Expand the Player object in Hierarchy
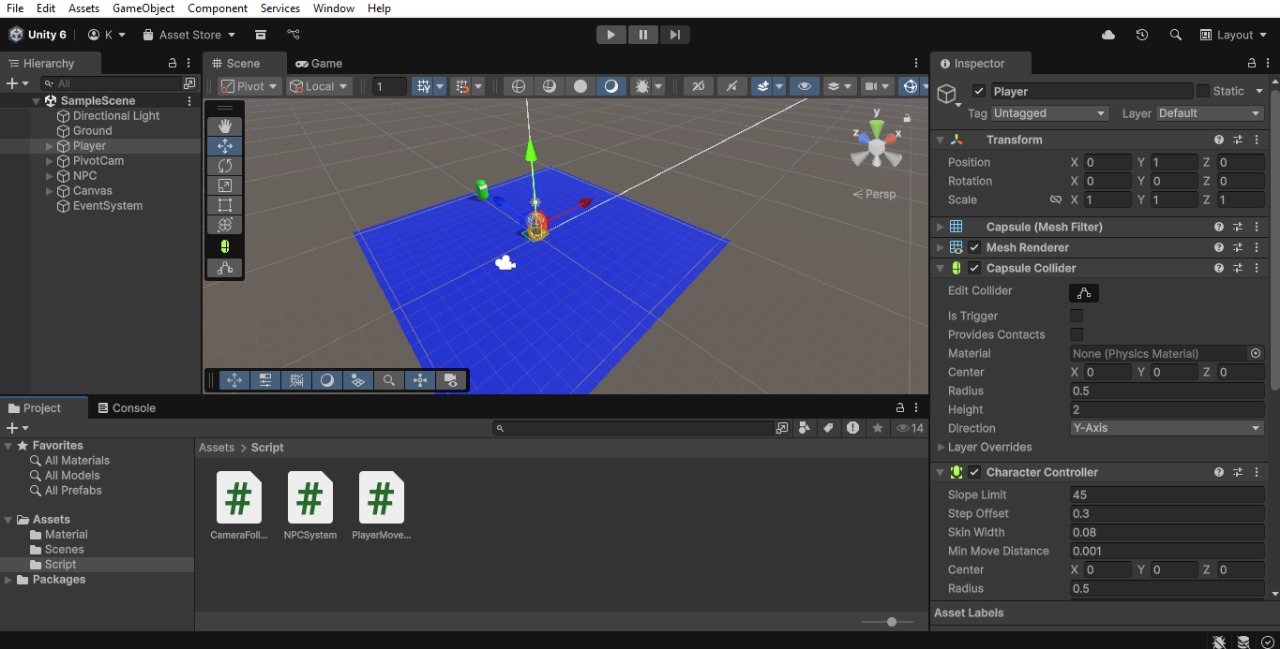The height and width of the screenshot is (649, 1280). pos(50,146)
